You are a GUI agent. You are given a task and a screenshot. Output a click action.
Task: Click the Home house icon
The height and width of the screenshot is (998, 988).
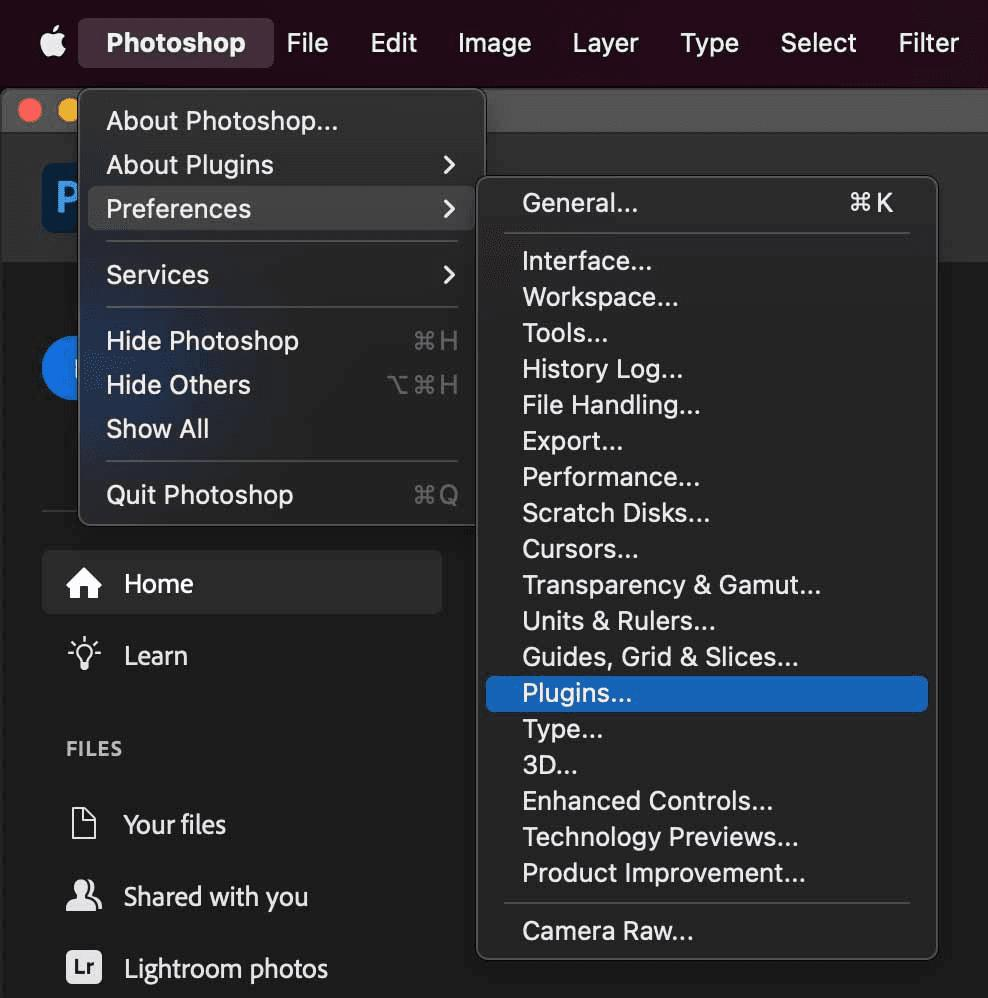pyautogui.click(x=84, y=584)
